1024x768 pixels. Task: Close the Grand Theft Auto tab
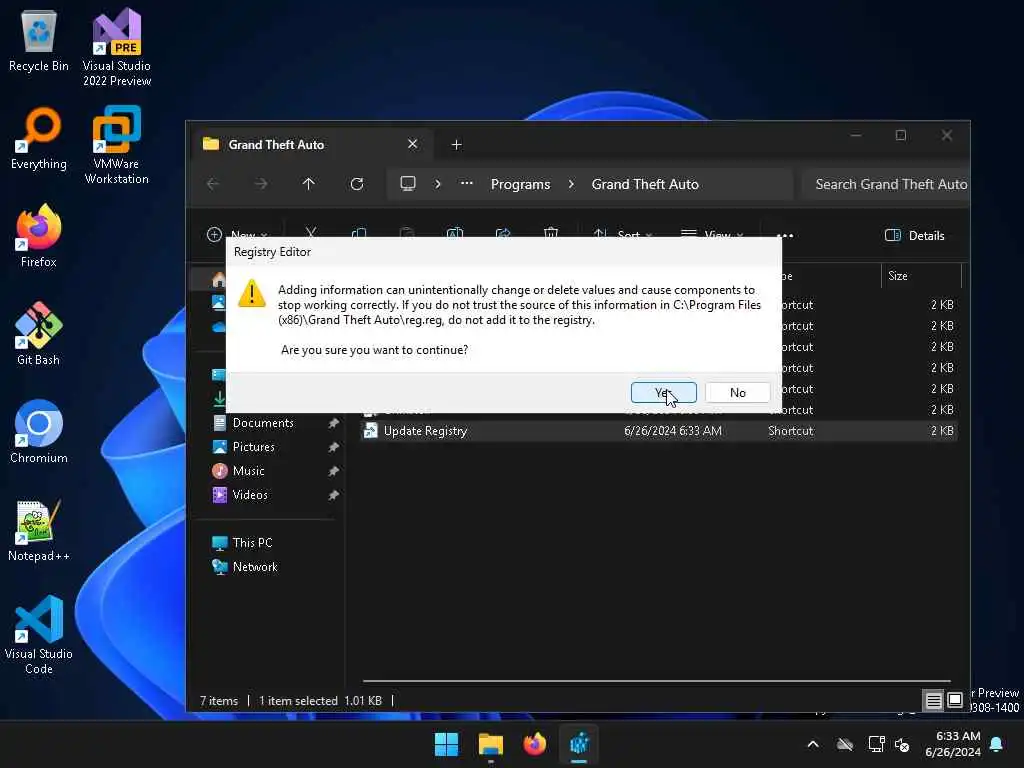[413, 144]
